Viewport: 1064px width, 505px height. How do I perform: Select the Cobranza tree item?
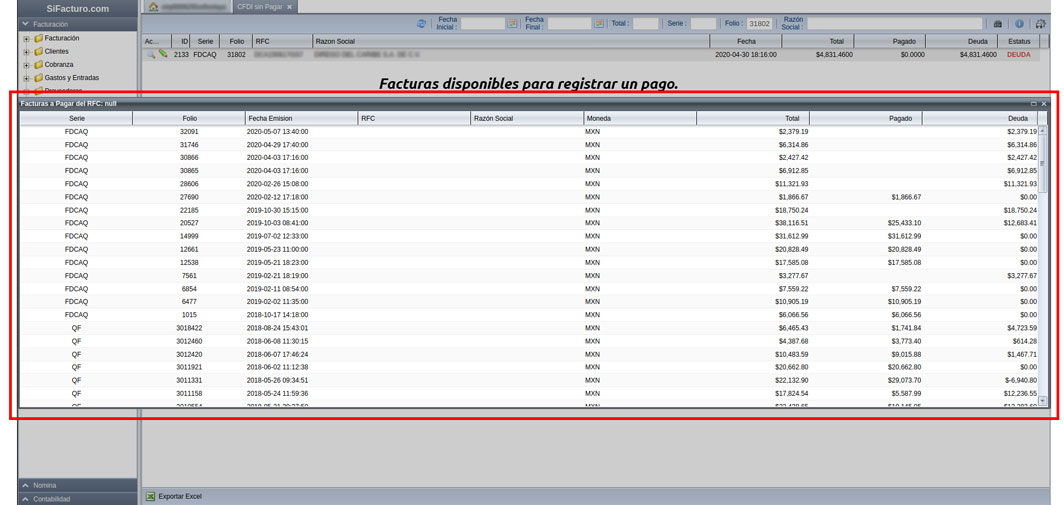tap(59, 65)
